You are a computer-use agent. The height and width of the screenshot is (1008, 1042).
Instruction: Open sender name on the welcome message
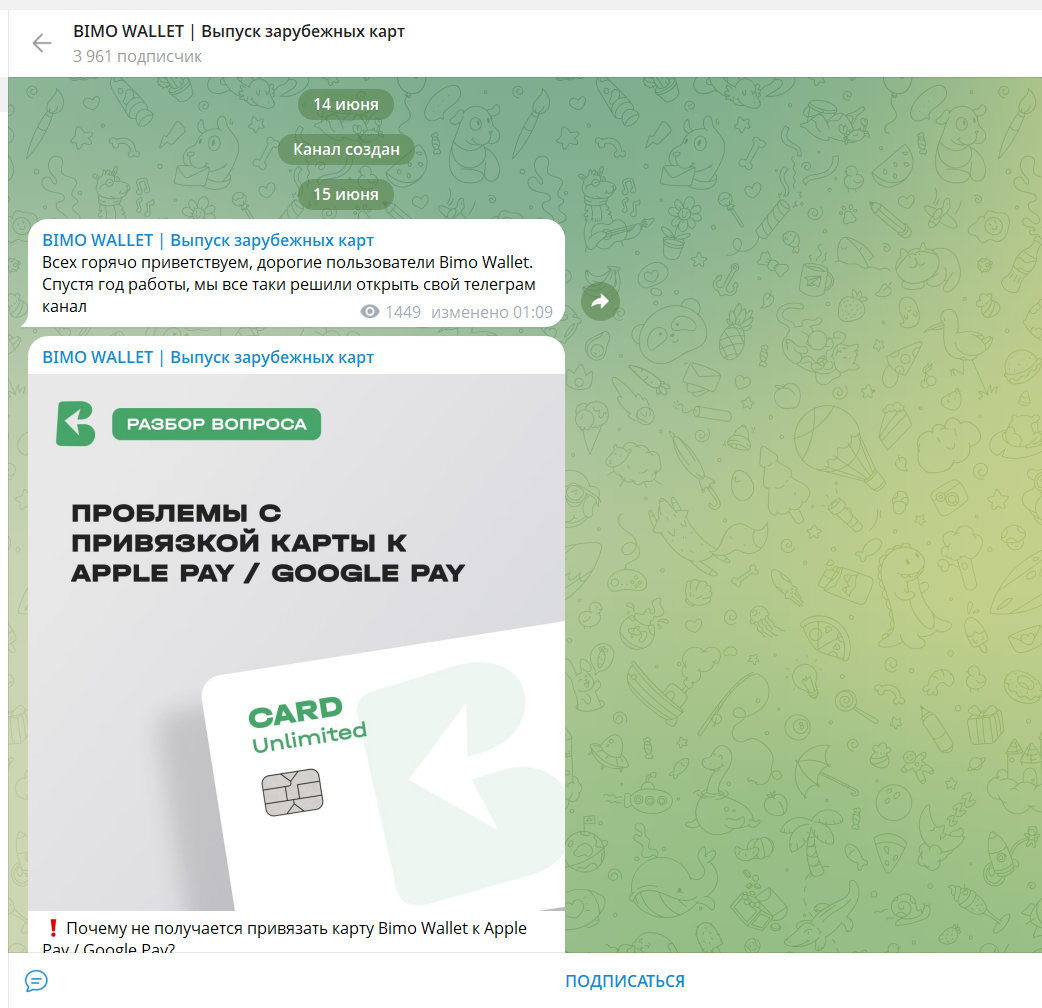[x=208, y=240]
